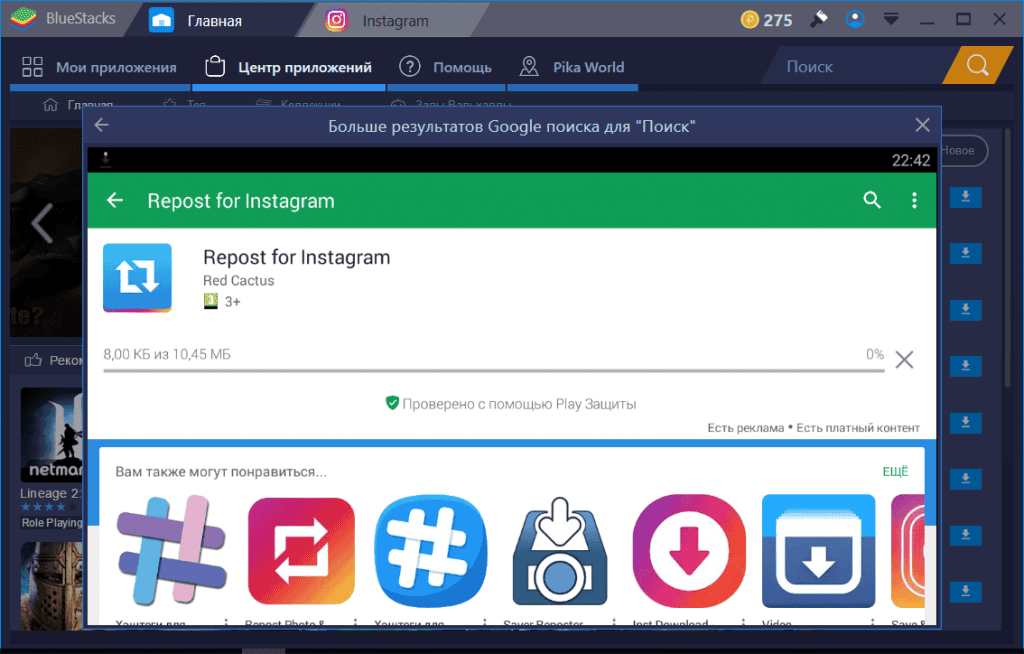Open the blue rounded hashtag app
Image resolution: width=1024 pixels, height=654 pixels.
(430, 550)
